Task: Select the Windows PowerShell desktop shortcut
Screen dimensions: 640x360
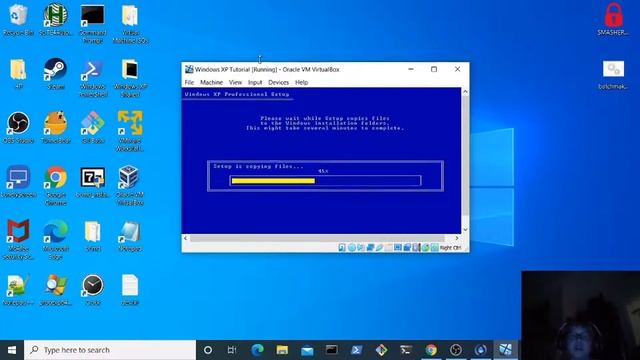Action: tap(93, 78)
